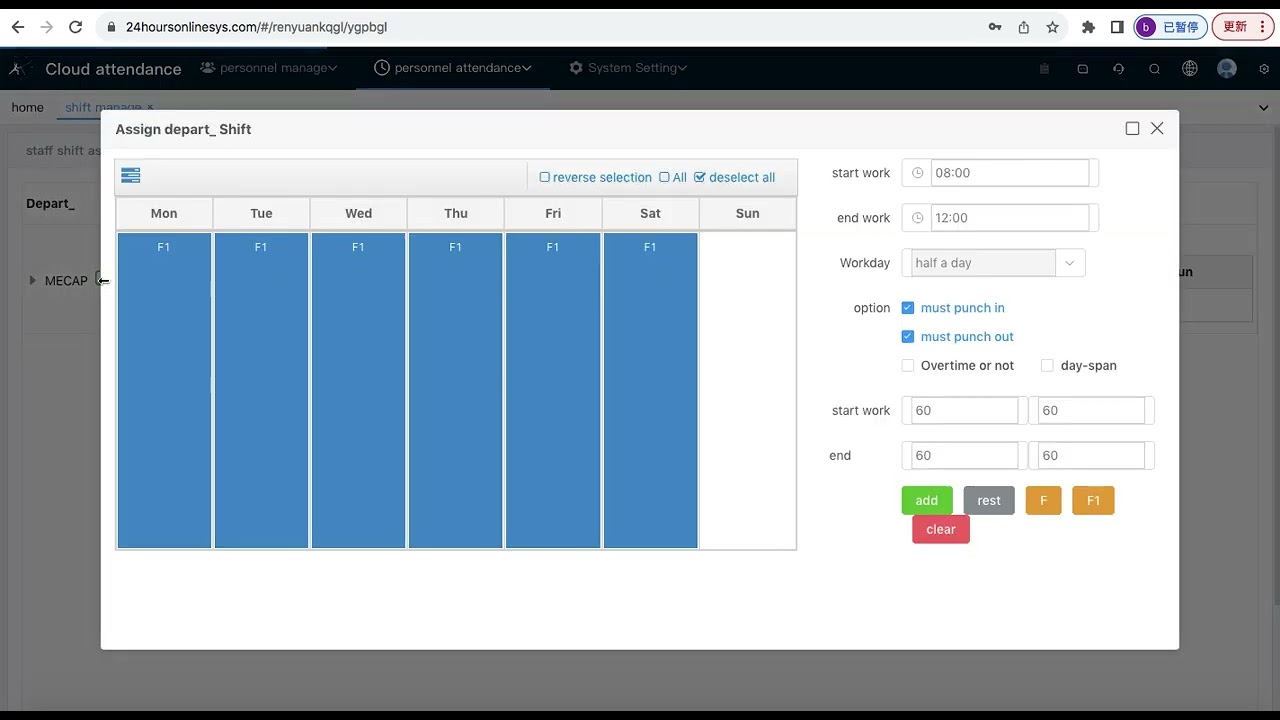The width and height of the screenshot is (1280, 720).
Task: Open the browser extensions puzzle icon
Action: (1089, 27)
